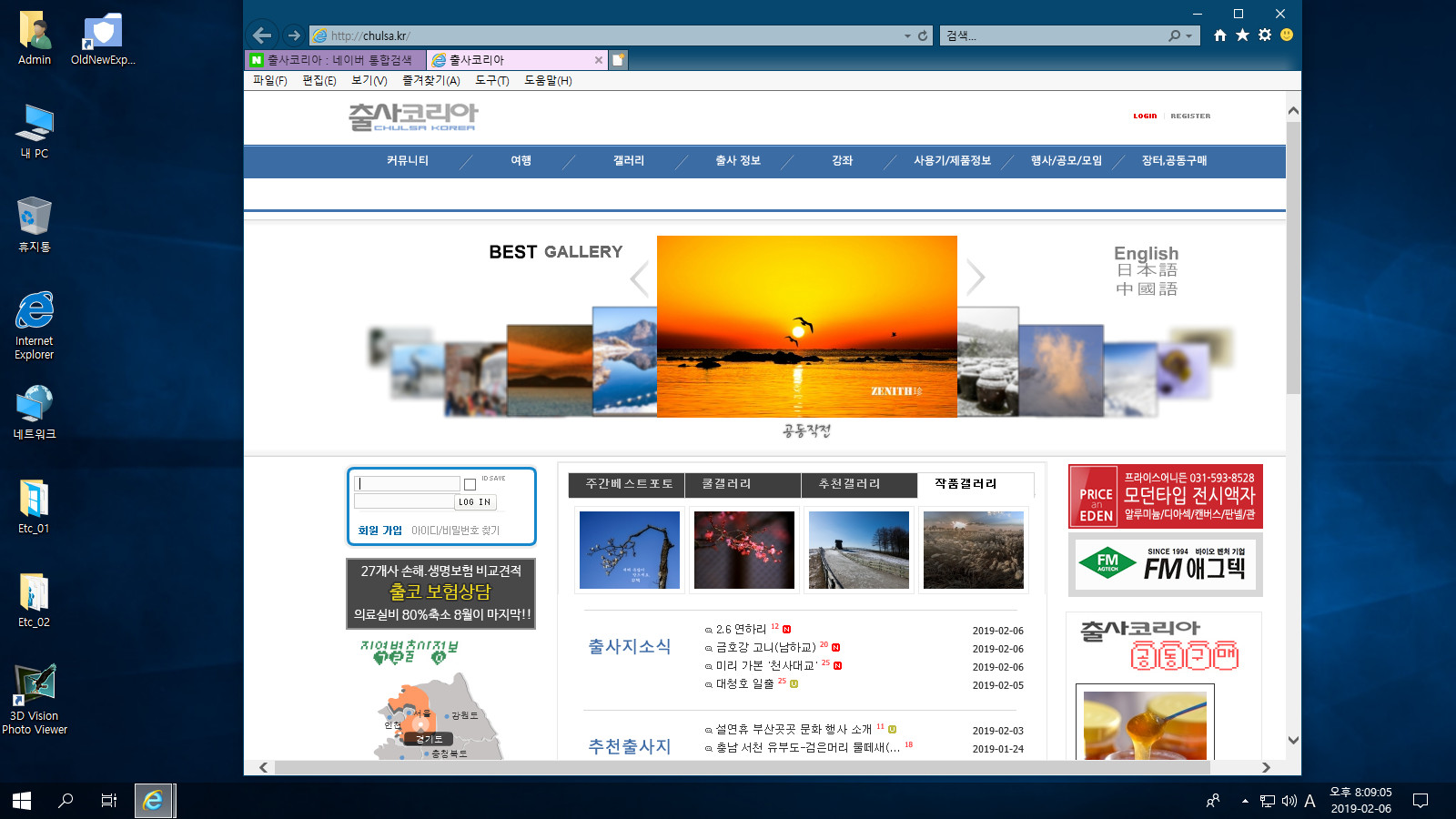Open the 사용기/제품정보 navigation item
This screenshot has height=819, width=1456.
tap(952, 160)
